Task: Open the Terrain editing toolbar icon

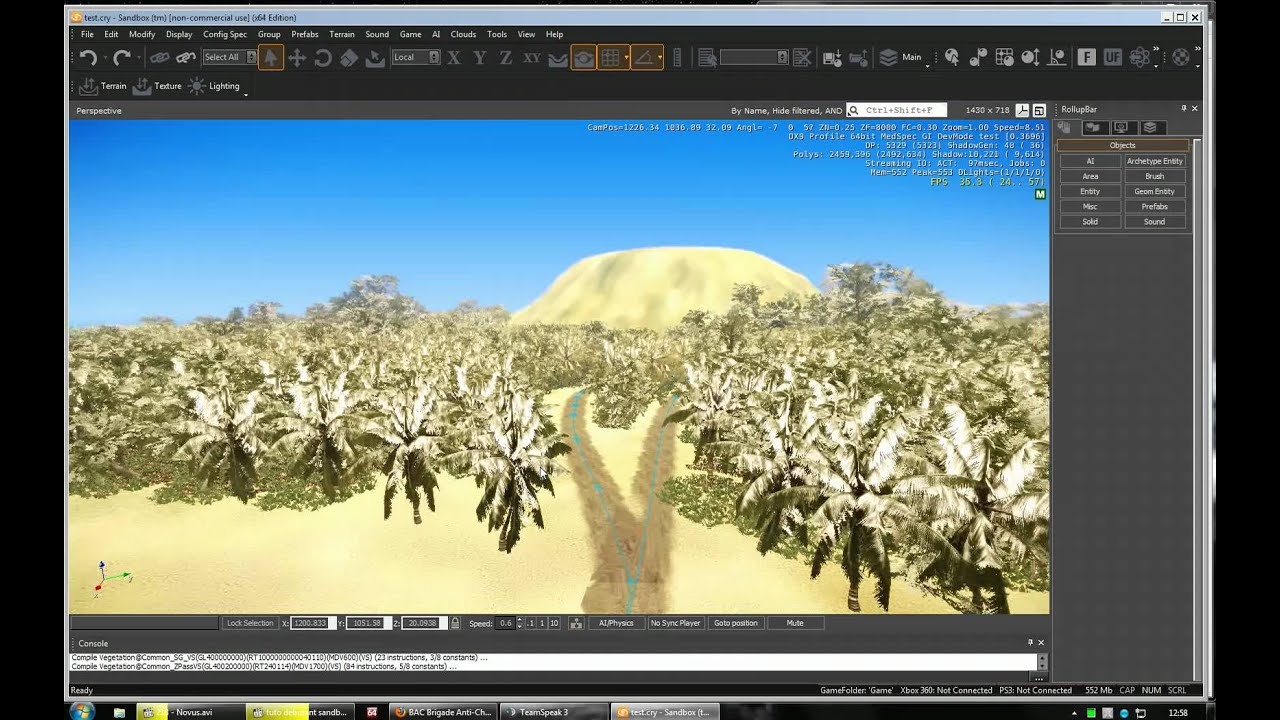Action: [x=88, y=86]
